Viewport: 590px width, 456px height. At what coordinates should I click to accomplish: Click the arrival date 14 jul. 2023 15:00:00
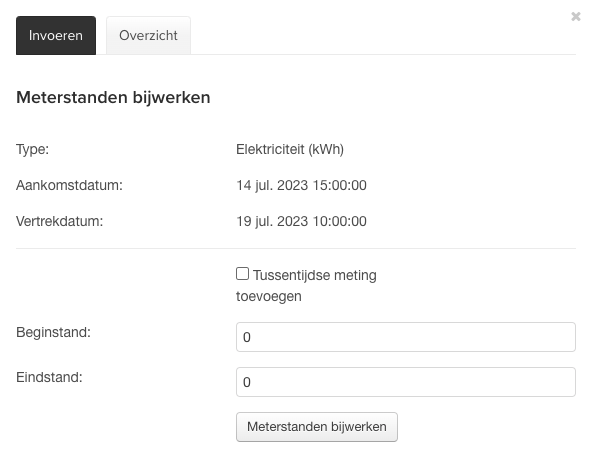tap(301, 185)
